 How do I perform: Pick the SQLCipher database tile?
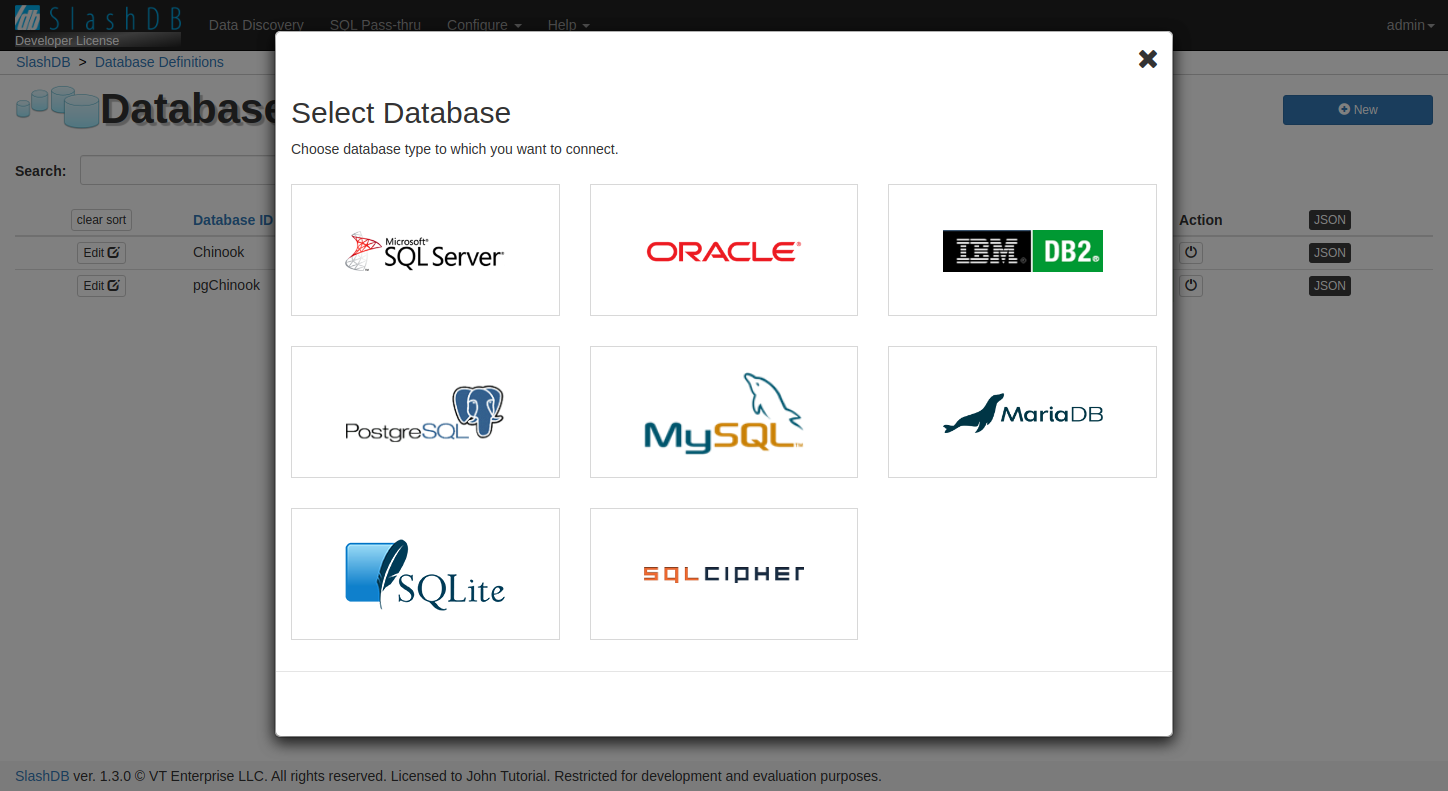[x=724, y=574]
